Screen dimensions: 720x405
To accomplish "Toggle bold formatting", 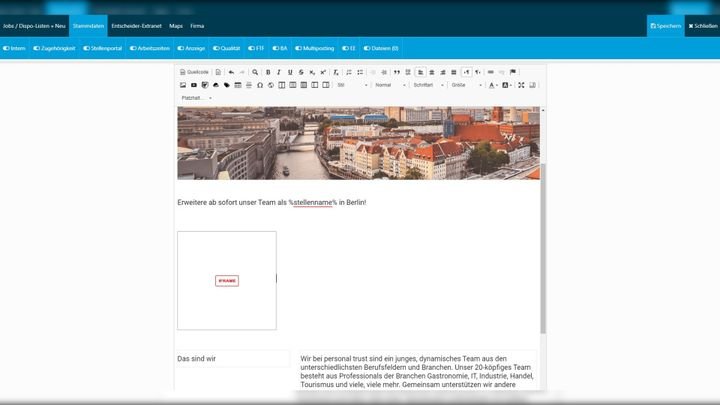I will (268, 72).
